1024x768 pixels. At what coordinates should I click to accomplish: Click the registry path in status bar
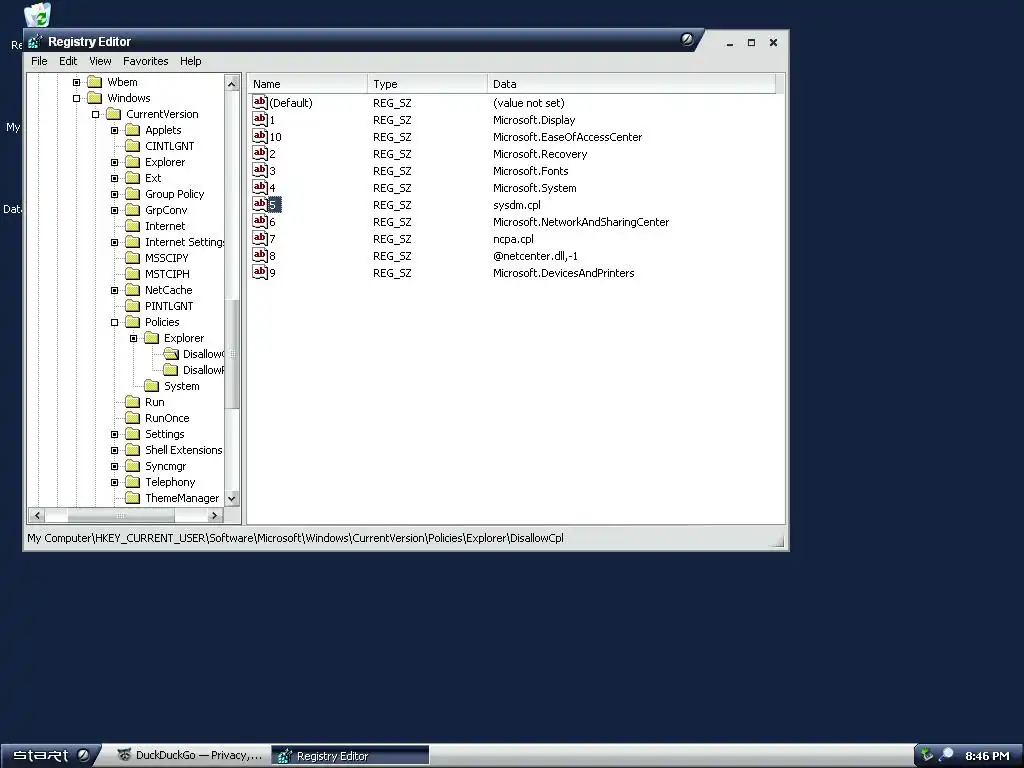coord(295,538)
